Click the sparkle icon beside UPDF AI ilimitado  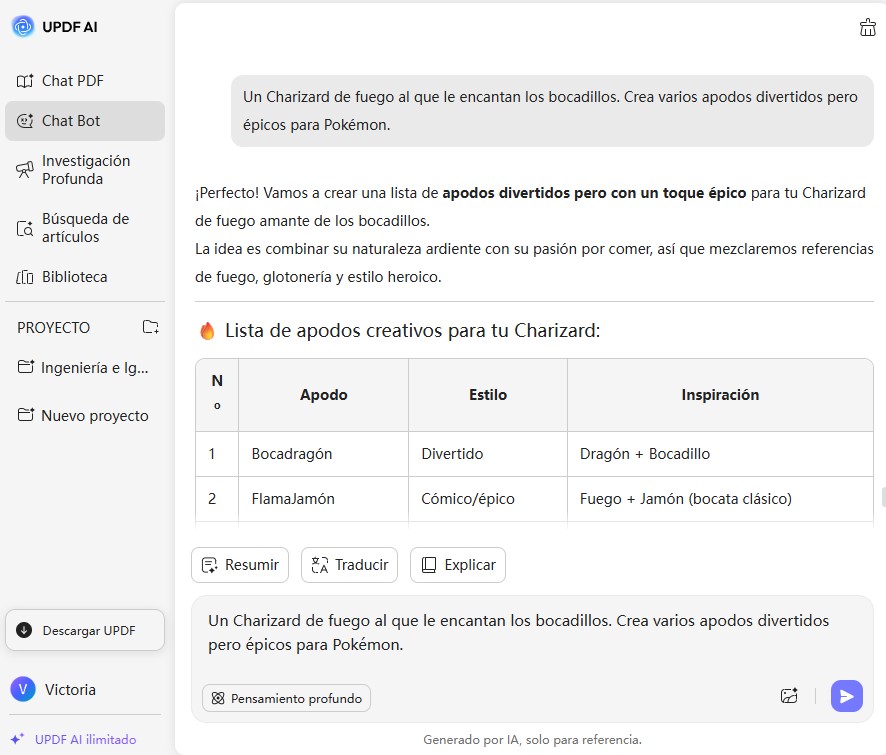[x=17, y=739]
